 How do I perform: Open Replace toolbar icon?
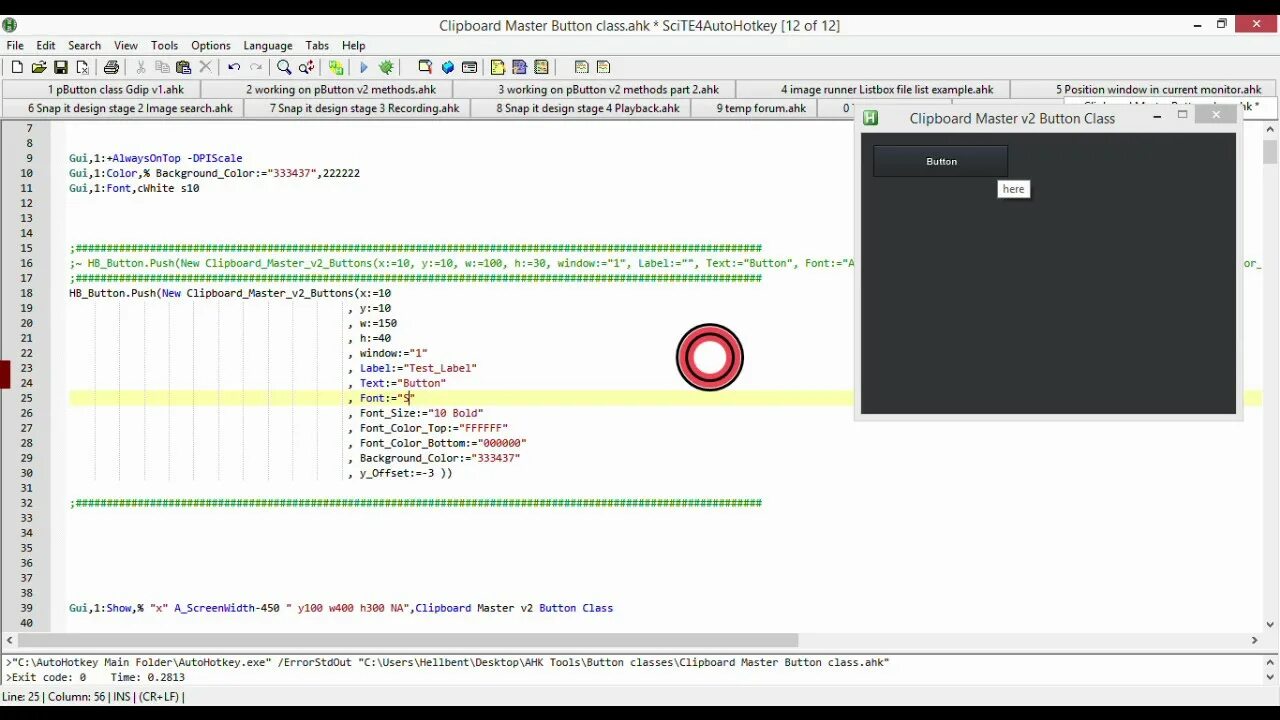306,67
